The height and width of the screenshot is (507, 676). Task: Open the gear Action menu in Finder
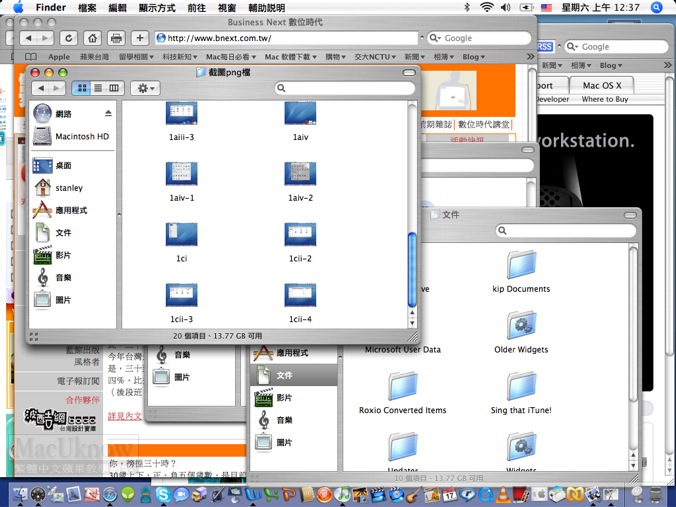pos(145,88)
